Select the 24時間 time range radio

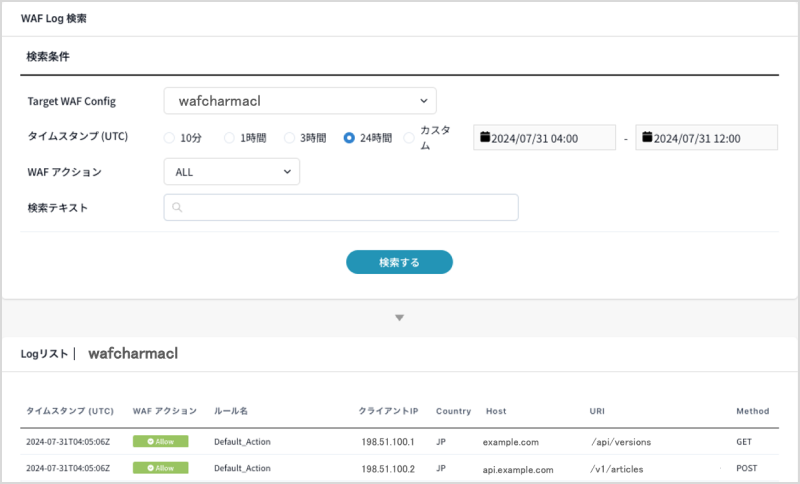(x=349, y=138)
